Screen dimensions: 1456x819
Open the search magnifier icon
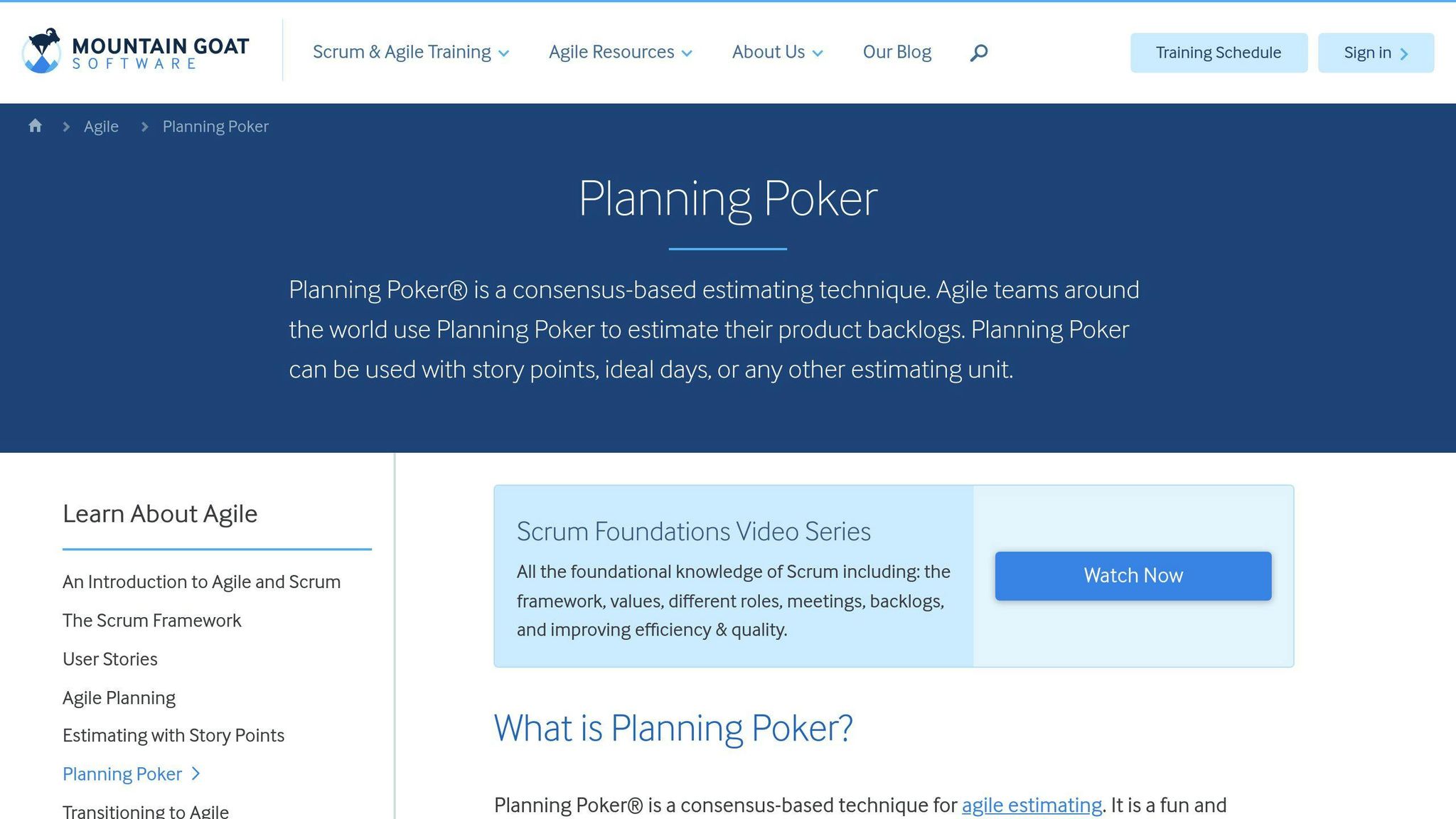click(978, 52)
